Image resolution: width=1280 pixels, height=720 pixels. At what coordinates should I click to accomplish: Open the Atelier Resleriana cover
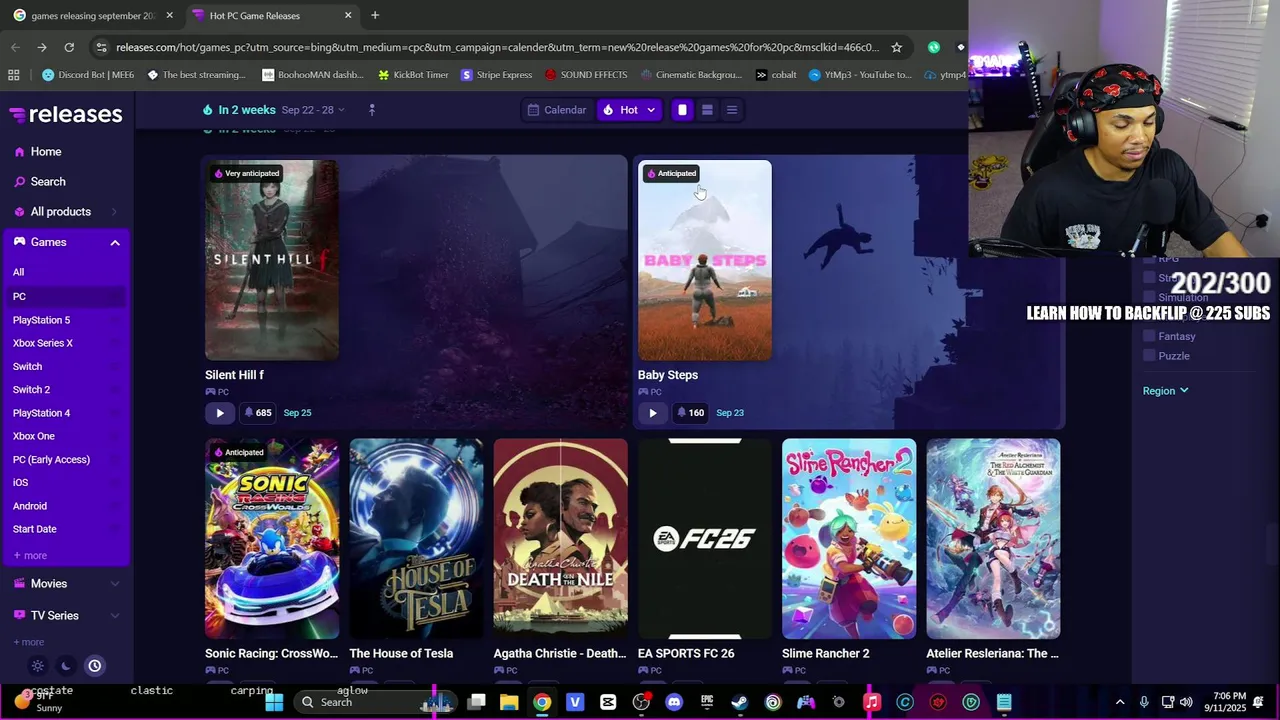click(993, 538)
